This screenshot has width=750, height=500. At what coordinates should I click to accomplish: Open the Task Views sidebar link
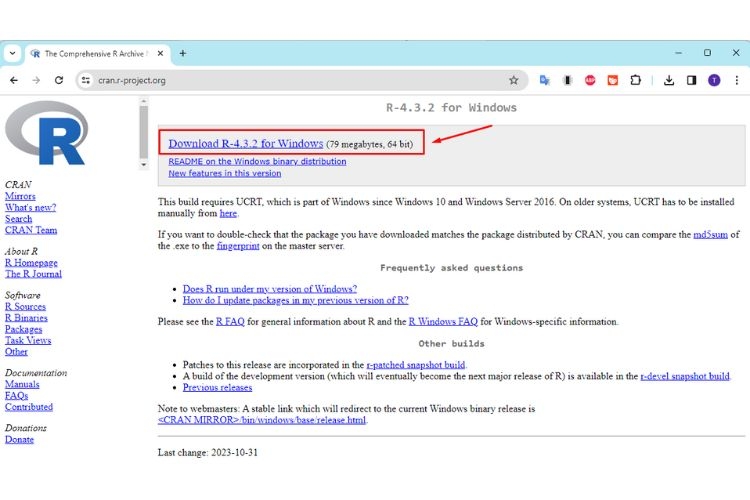[x=27, y=340]
